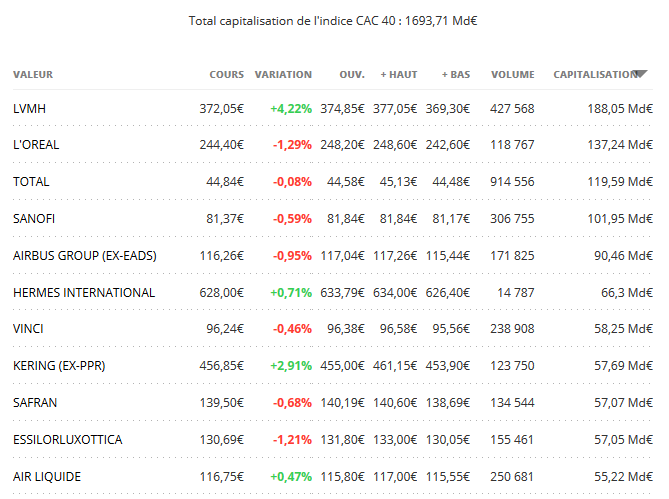Sort table by CAPITALISATION column header
The height and width of the screenshot is (499, 669).
(596, 75)
